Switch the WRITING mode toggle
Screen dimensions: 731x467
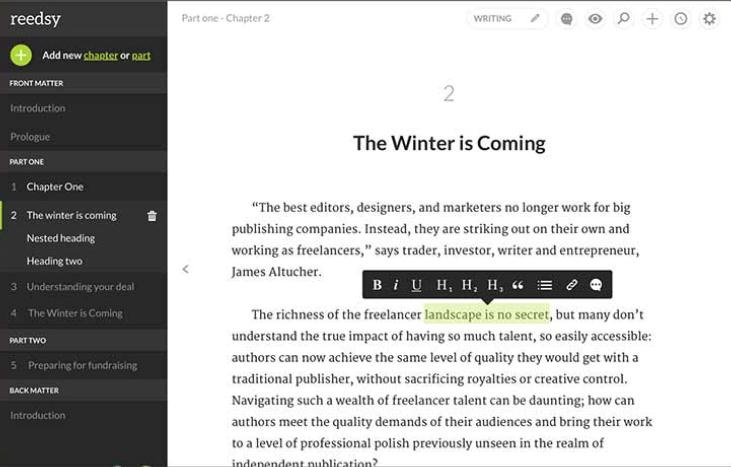point(507,19)
